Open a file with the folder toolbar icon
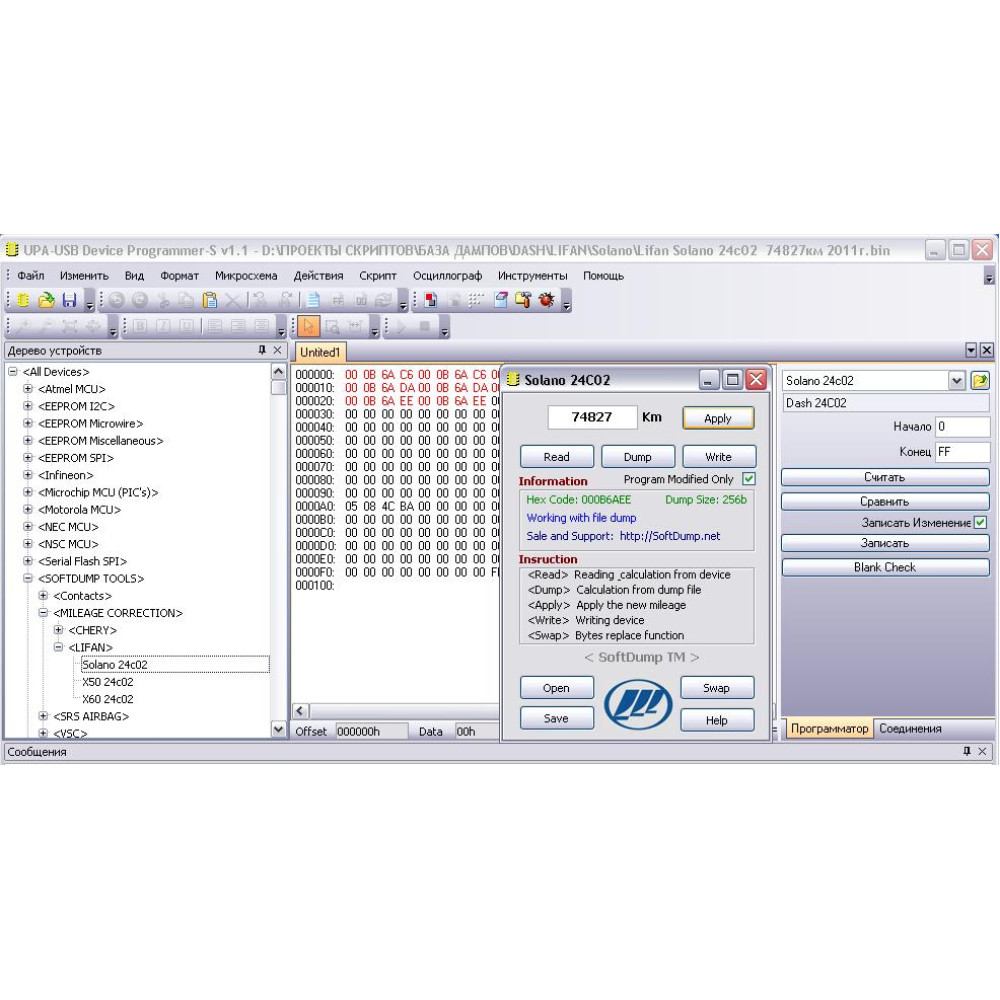 [x=46, y=300]
